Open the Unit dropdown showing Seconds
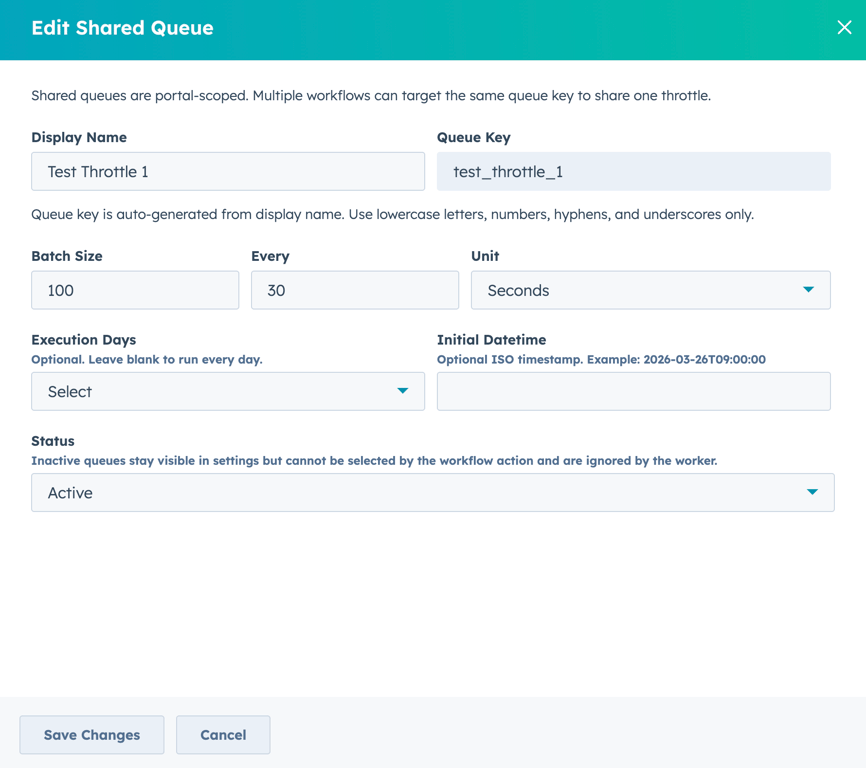 (x=650, y=290)
